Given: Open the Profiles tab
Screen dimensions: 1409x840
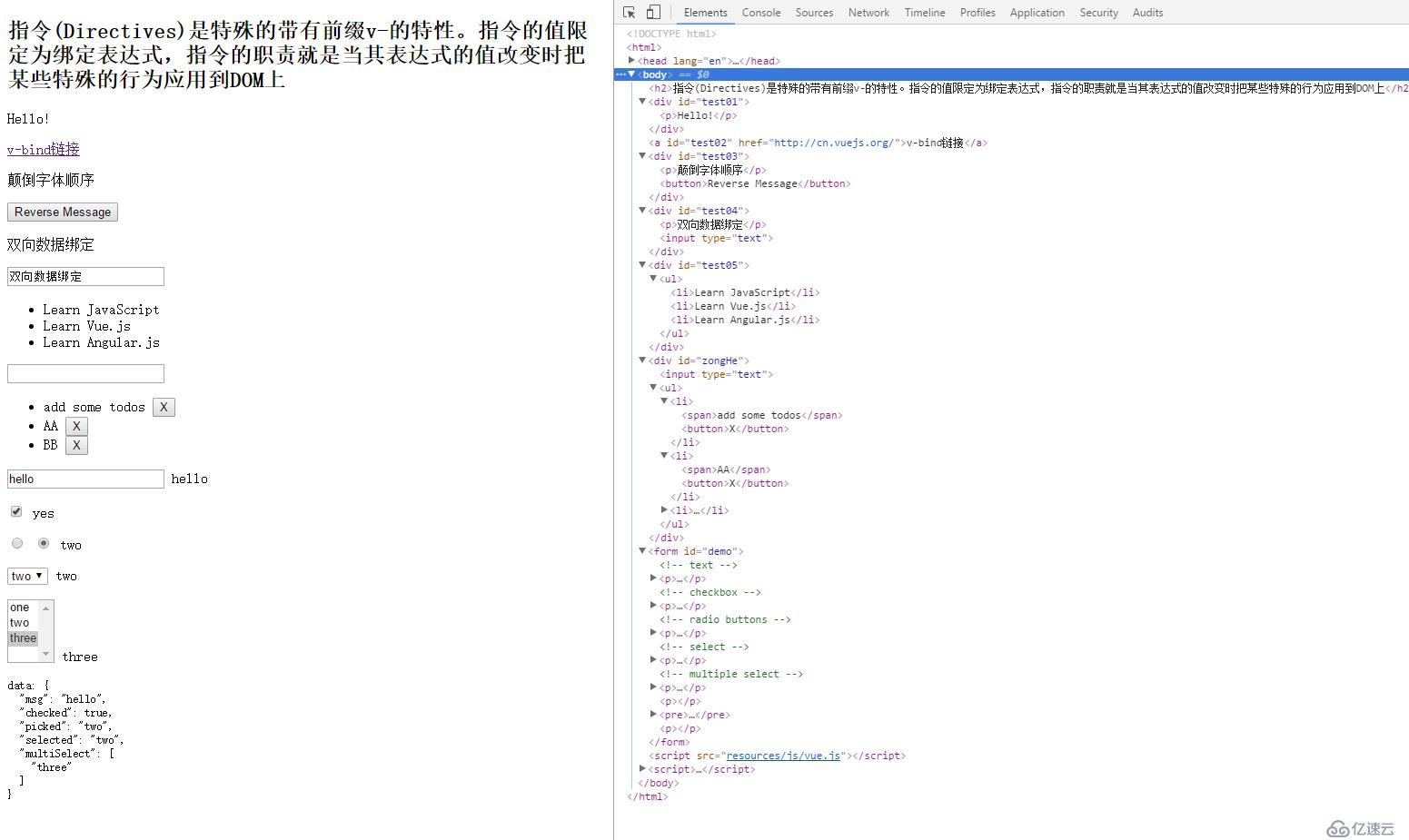Looking at the screenshot, I should pos(977,13).
